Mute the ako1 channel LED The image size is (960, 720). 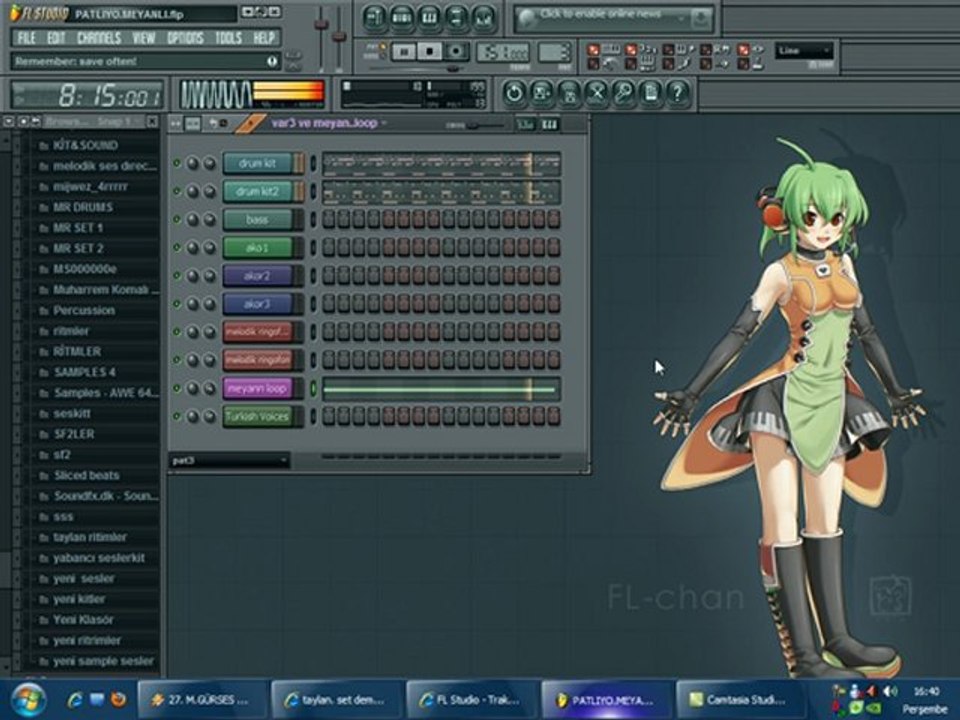coord(177,247)
